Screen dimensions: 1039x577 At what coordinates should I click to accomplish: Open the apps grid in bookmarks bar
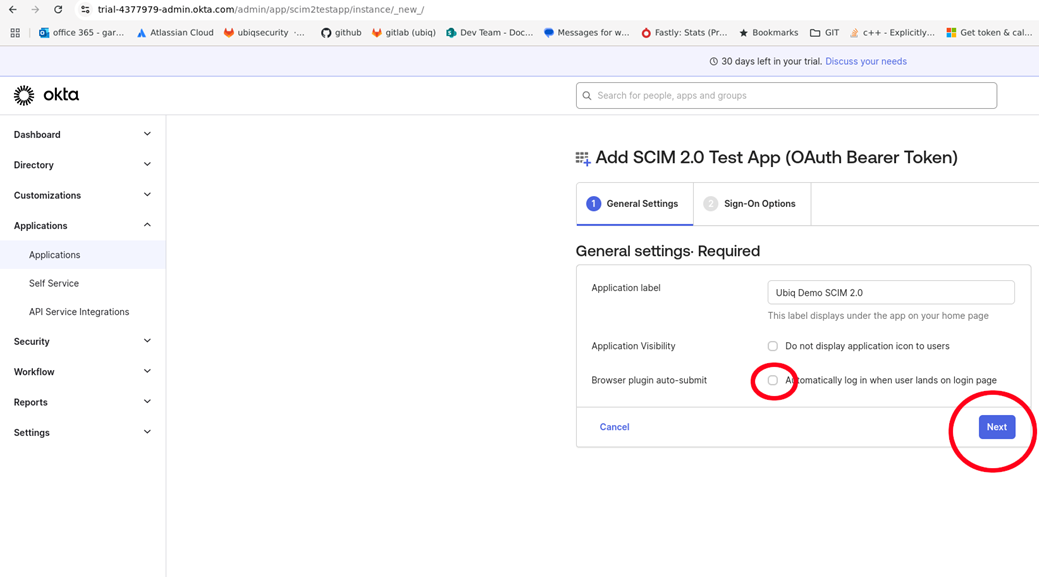click(15, 32)
